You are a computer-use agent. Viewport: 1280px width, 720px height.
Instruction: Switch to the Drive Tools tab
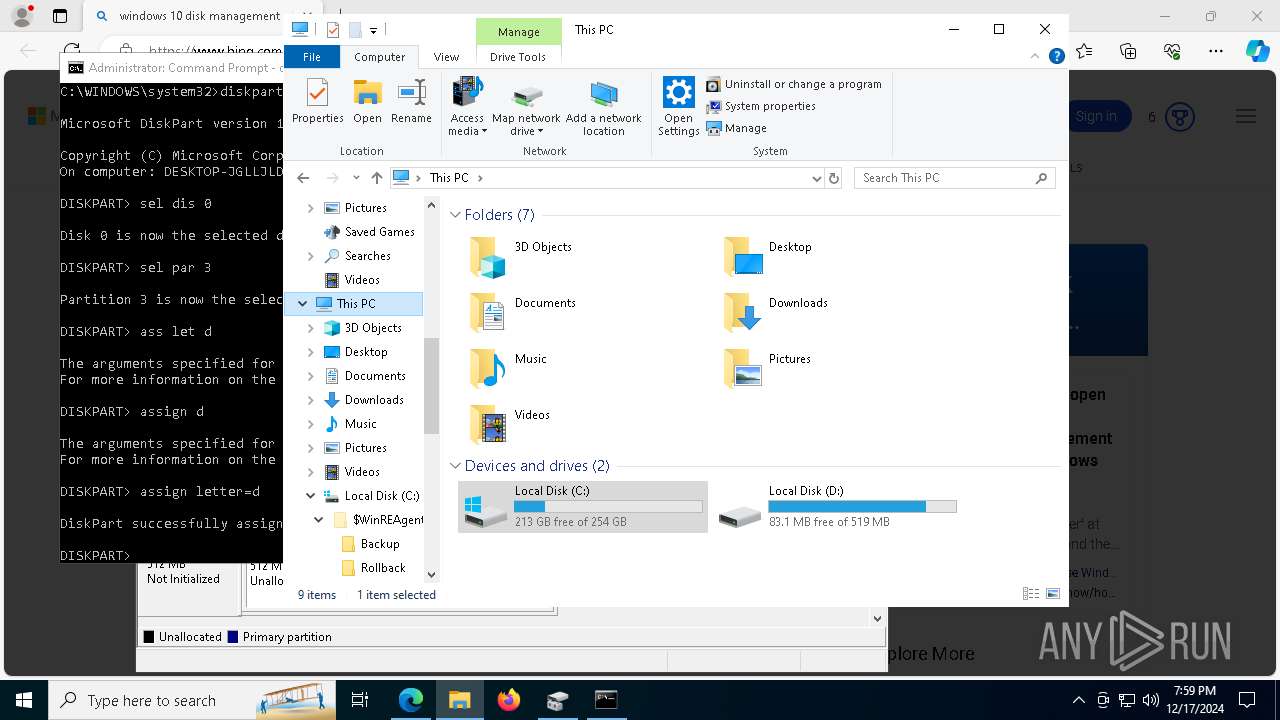coord(518,57)
